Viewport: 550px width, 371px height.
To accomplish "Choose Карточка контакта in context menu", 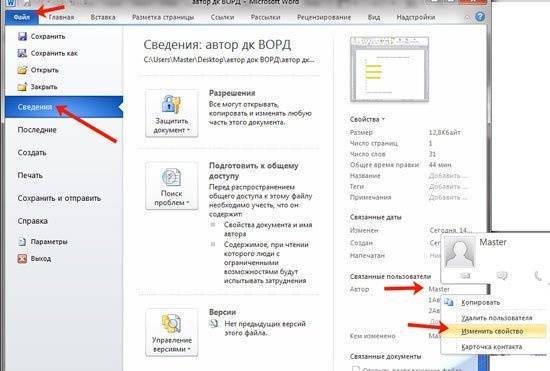I will pyautogui.click(x=491, y=347).
